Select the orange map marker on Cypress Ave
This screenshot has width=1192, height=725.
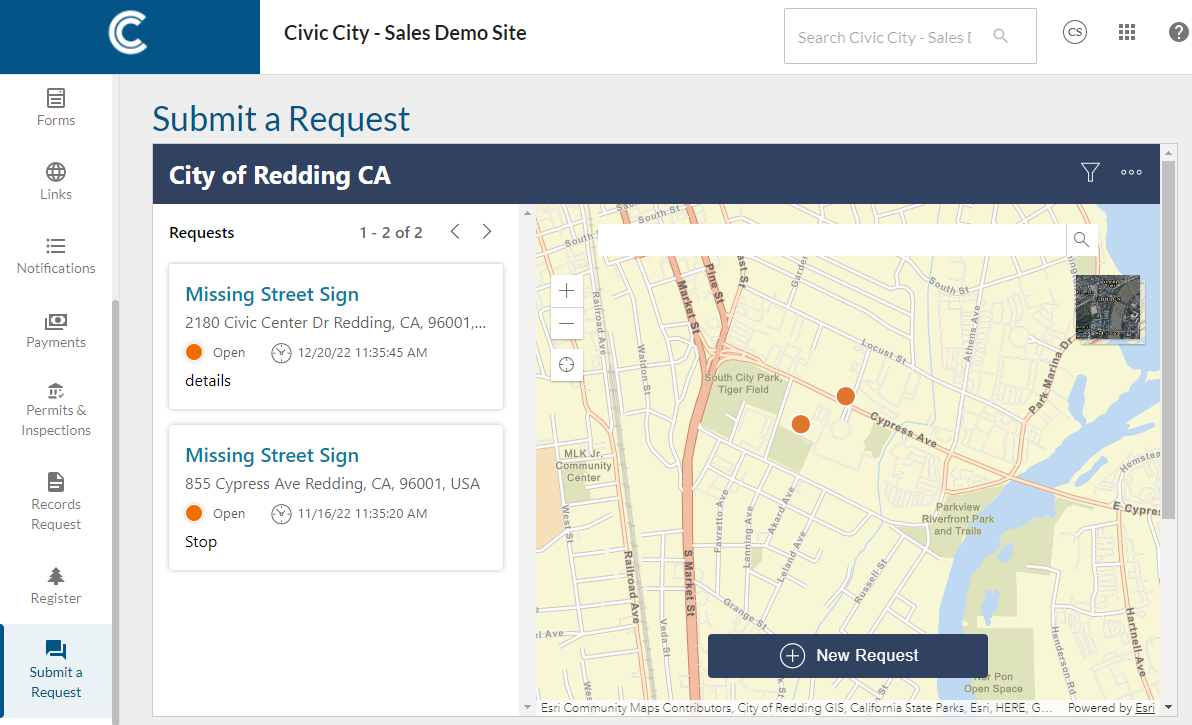[845, 396]
